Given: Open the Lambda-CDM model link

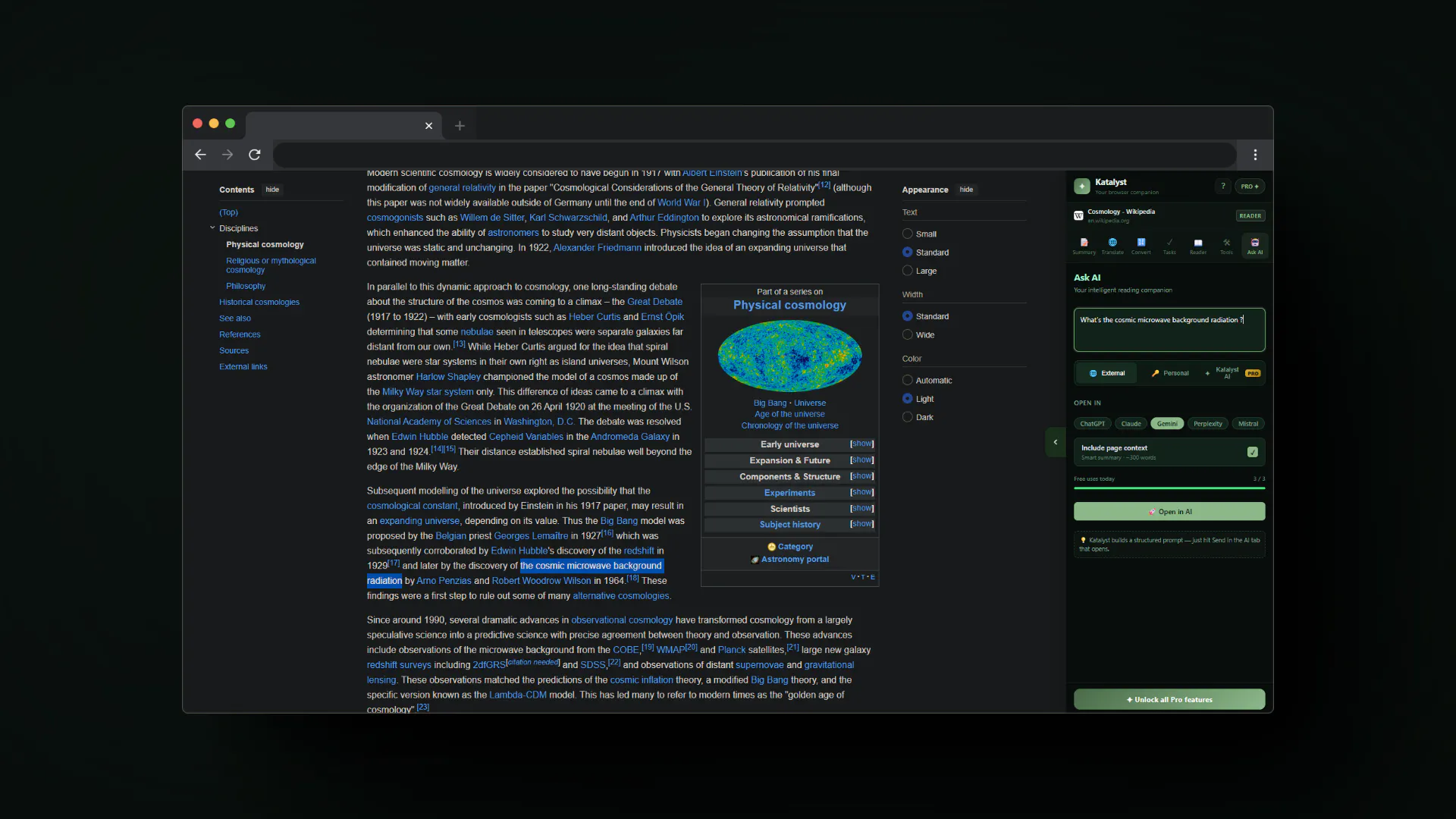Looking at the screenshot, I should coord(518,695).
